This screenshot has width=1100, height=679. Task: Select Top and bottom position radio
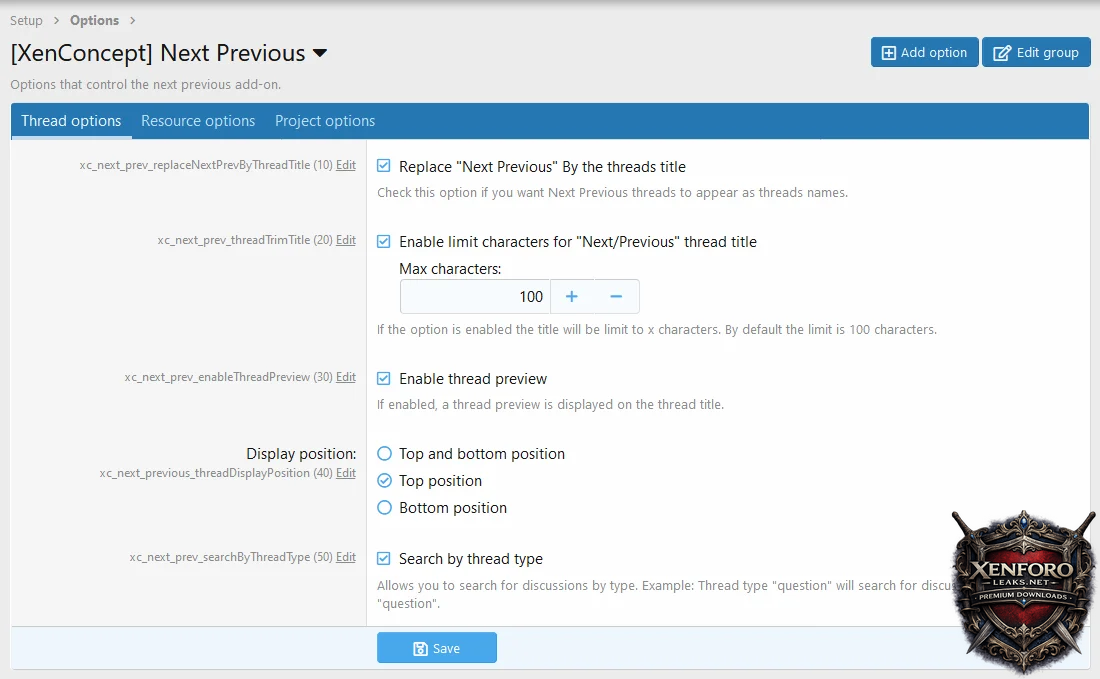(x=384, y=454)
